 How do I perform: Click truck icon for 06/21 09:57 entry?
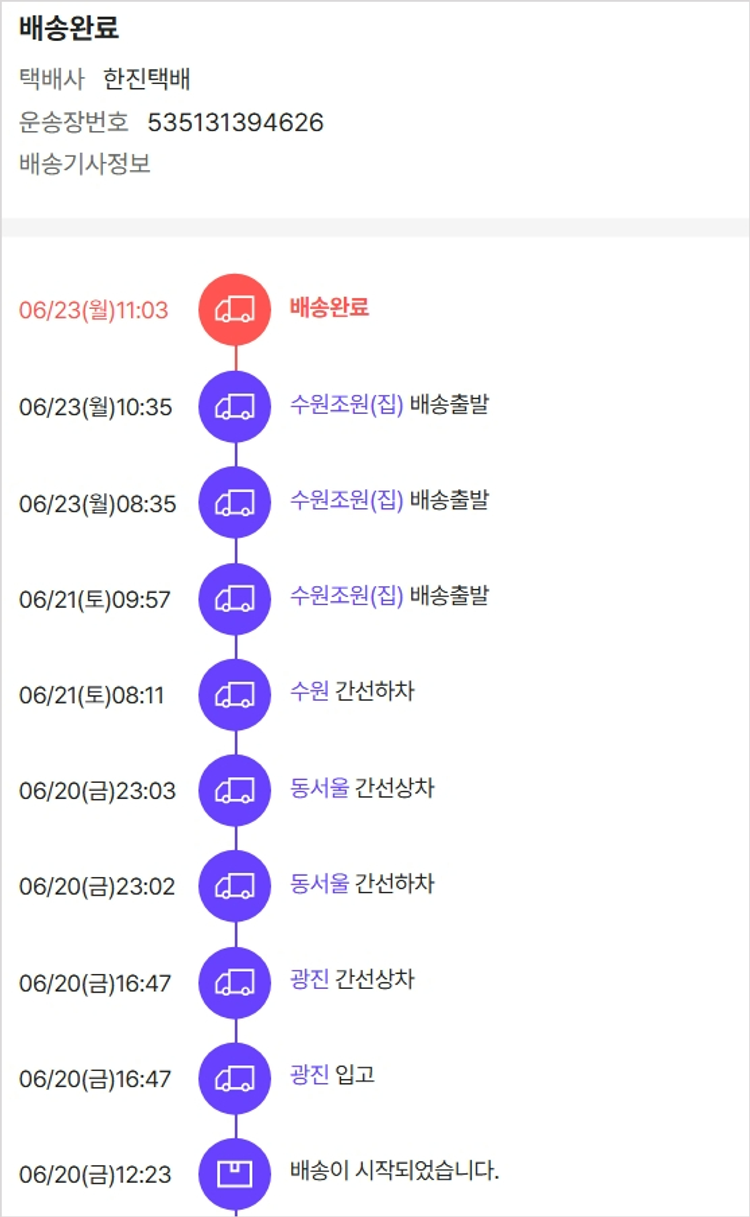(x=235, y=598)
